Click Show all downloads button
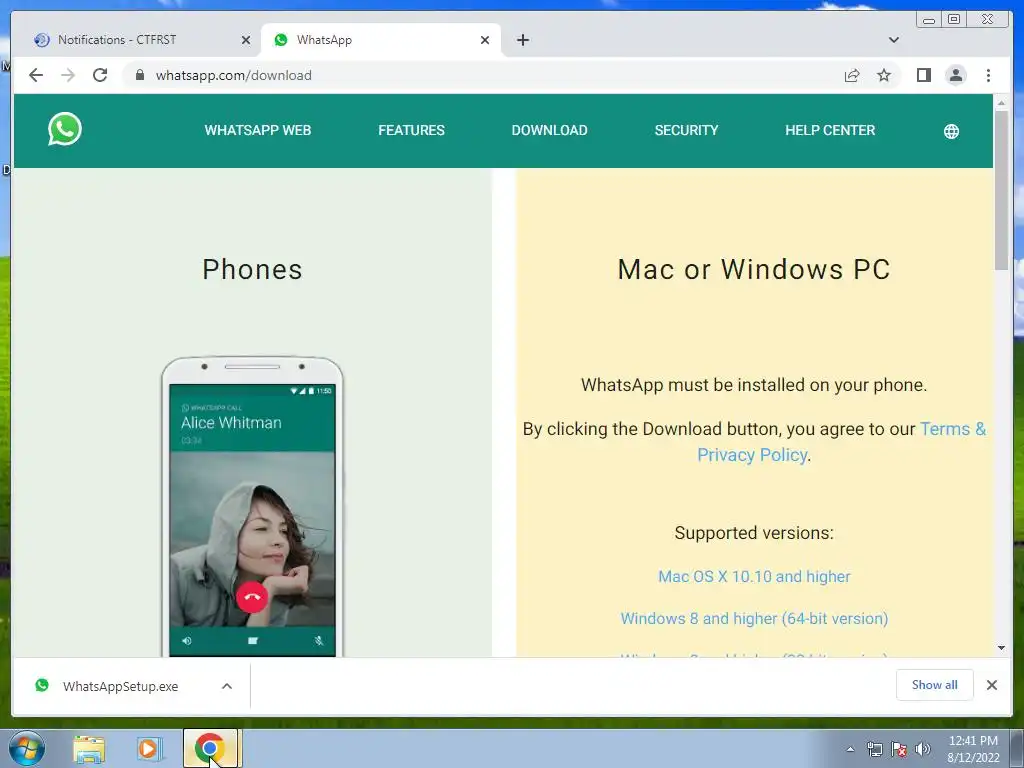Viewport: 1024px width, 768px height. point(935,684)
